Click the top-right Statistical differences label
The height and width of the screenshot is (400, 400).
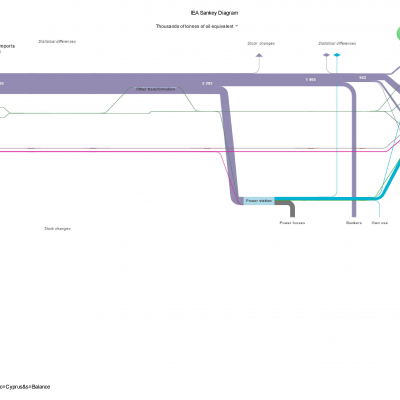tap(337, 43)
